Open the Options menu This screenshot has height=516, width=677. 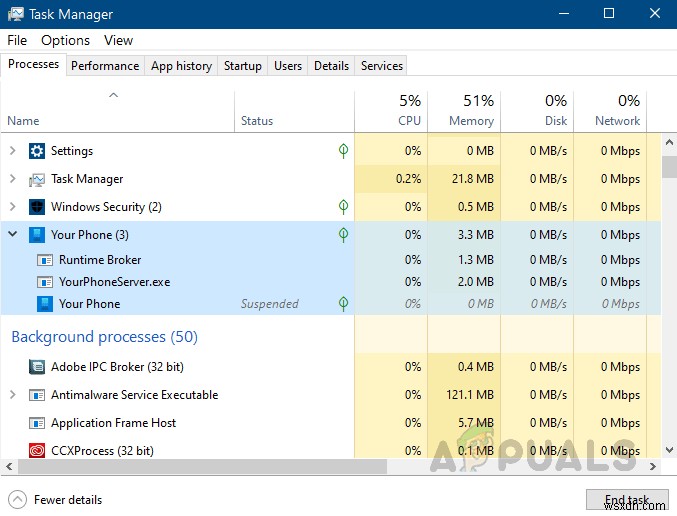[x=65, y=40]
